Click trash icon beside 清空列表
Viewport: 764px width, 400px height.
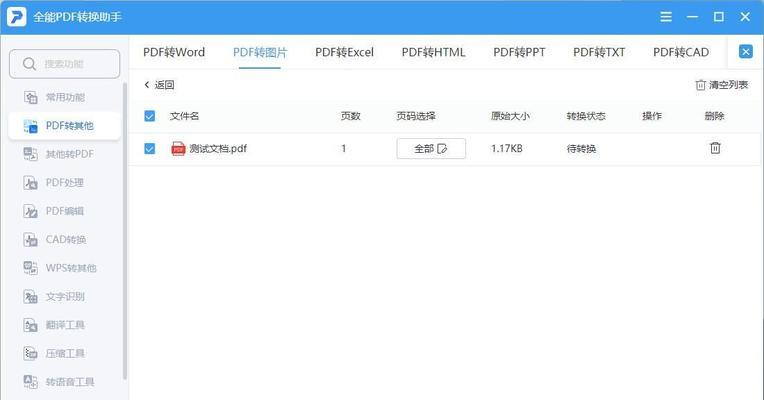[x=700, y=85]
